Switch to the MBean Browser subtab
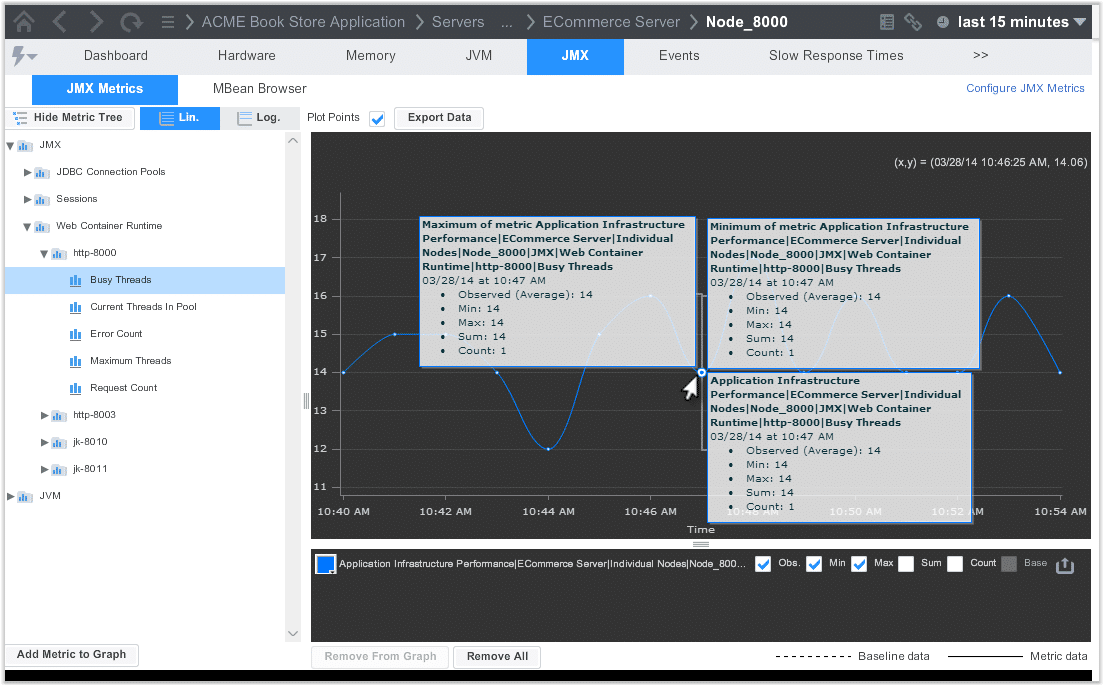Viewport: 1104px width, 686px height. [259, 89]
